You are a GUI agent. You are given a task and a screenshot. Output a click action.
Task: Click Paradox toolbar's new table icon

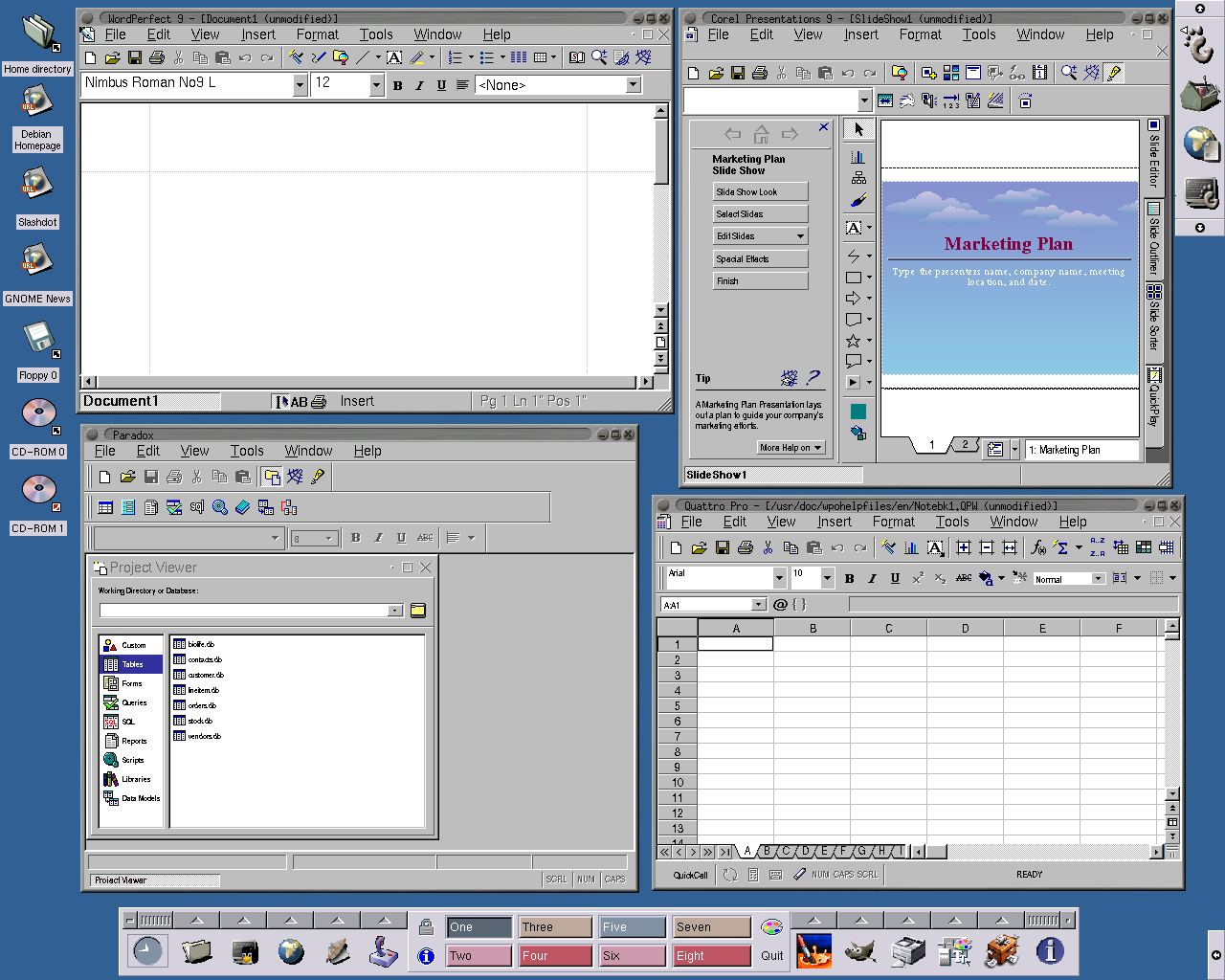(105, 507)
